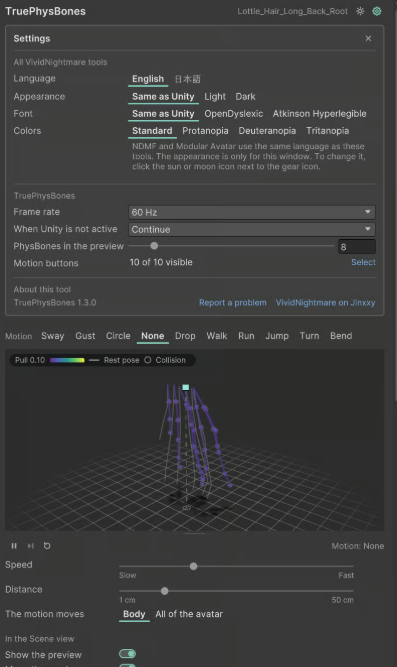Set the motion moves to All of the avatar

click(189, 614)
